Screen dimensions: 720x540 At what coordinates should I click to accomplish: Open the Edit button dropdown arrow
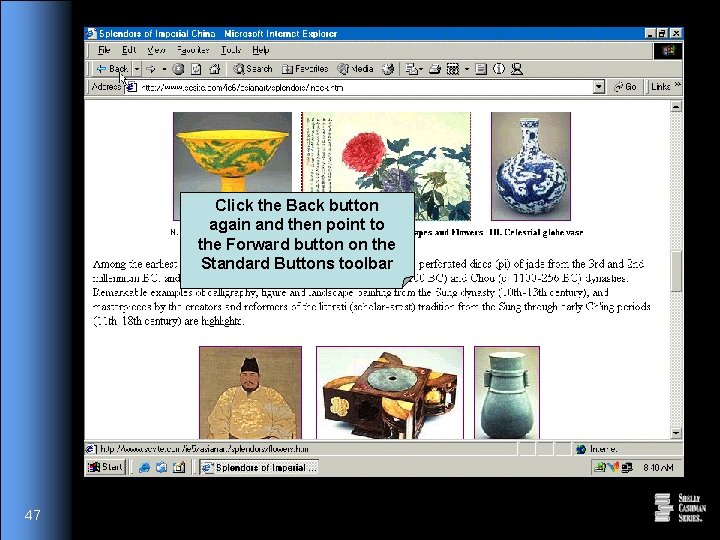click(467, 69)
